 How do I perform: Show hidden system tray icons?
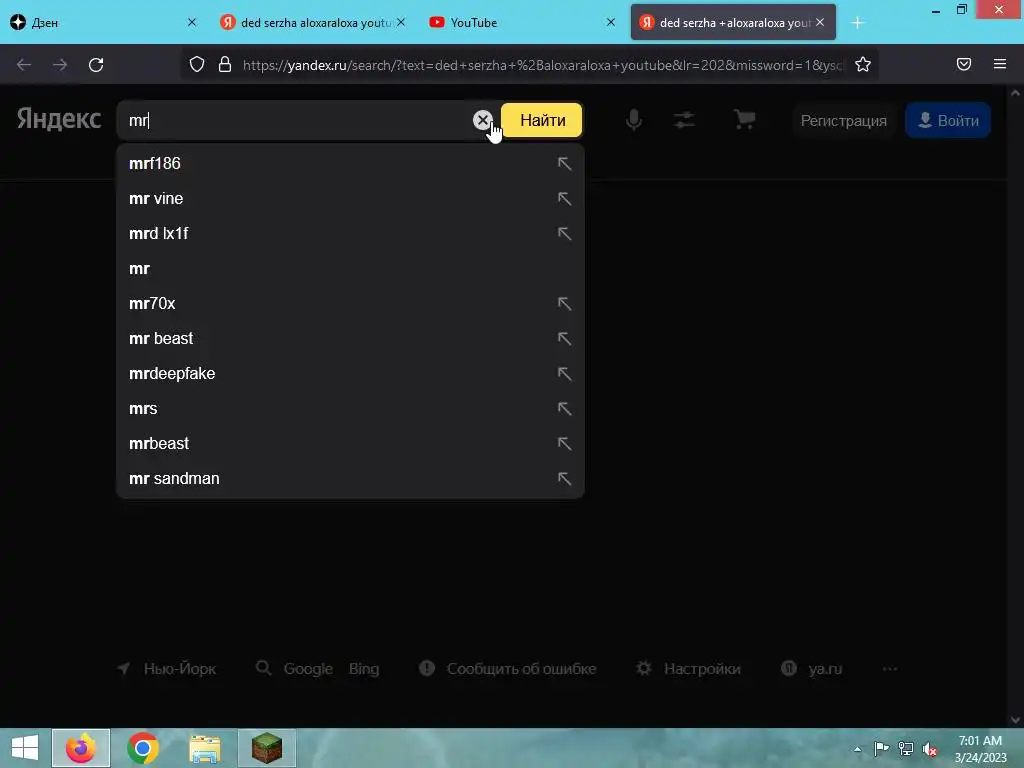(857, 749)
